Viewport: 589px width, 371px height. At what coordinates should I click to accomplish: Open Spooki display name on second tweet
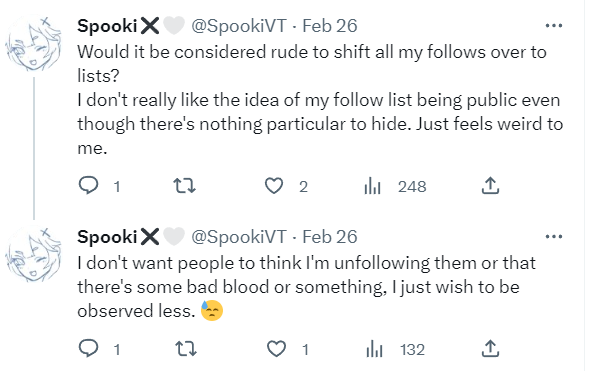pos(107,237)
